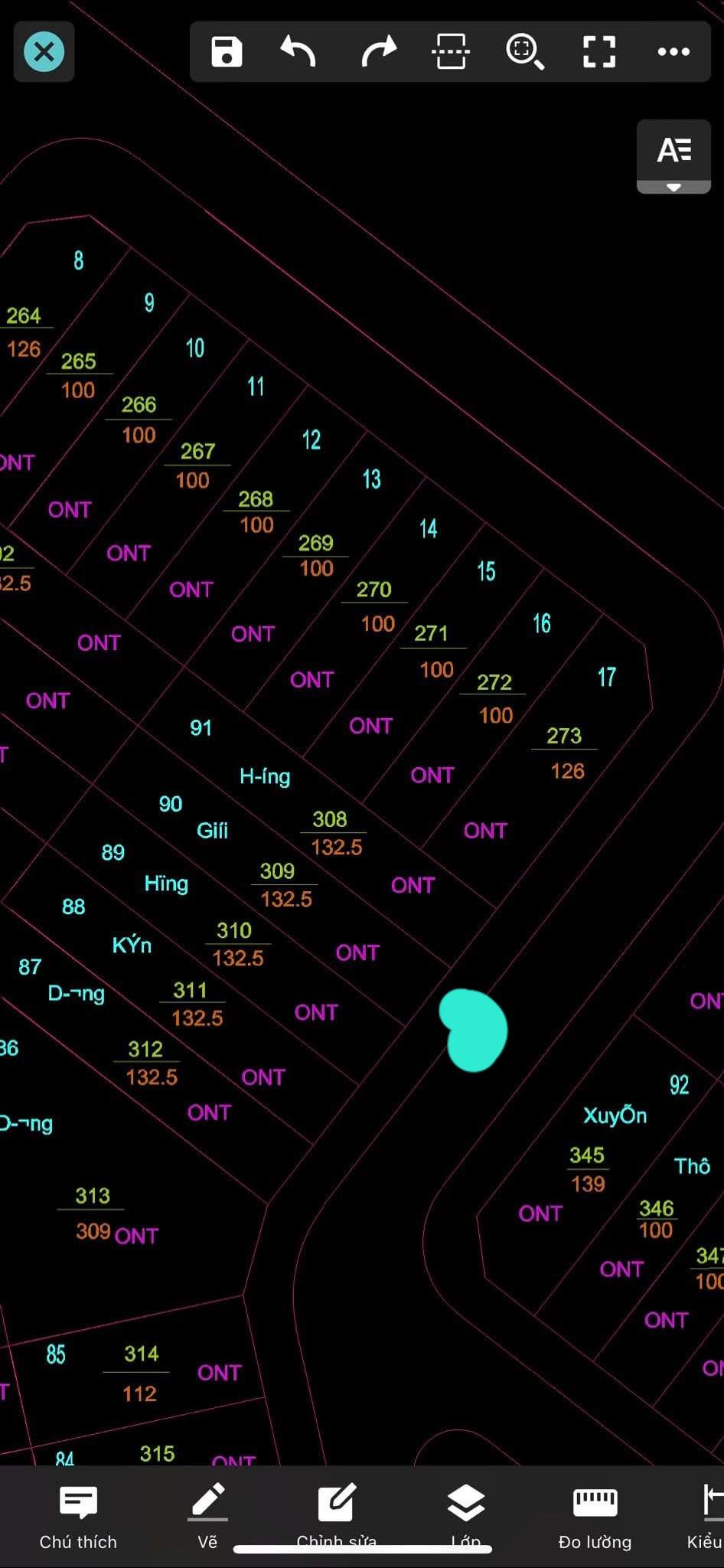Enter fullscreen view mode
The width and height of the screenshot is (724, 1568).
598,52
